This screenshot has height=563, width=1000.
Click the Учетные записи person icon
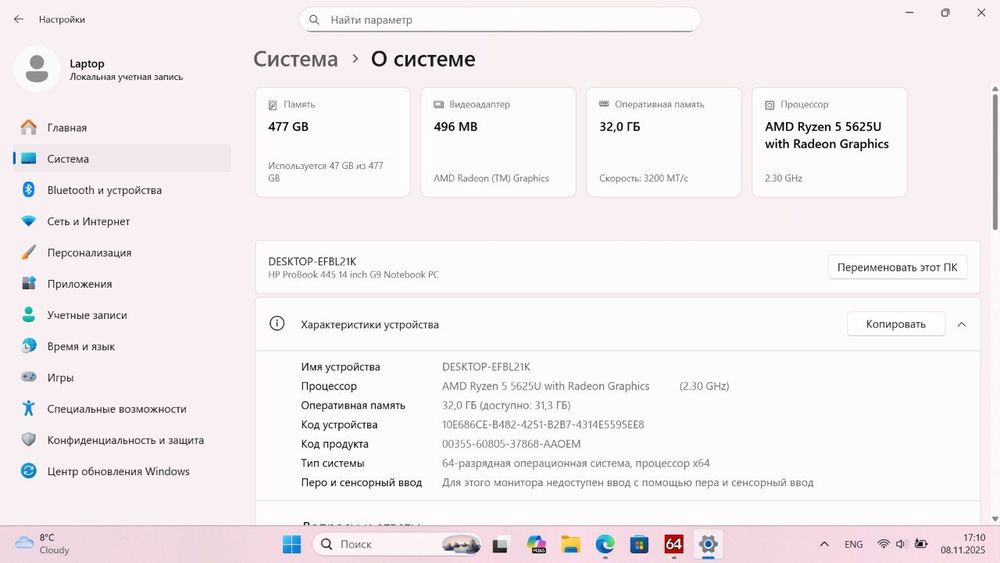[x=29, y=314]
